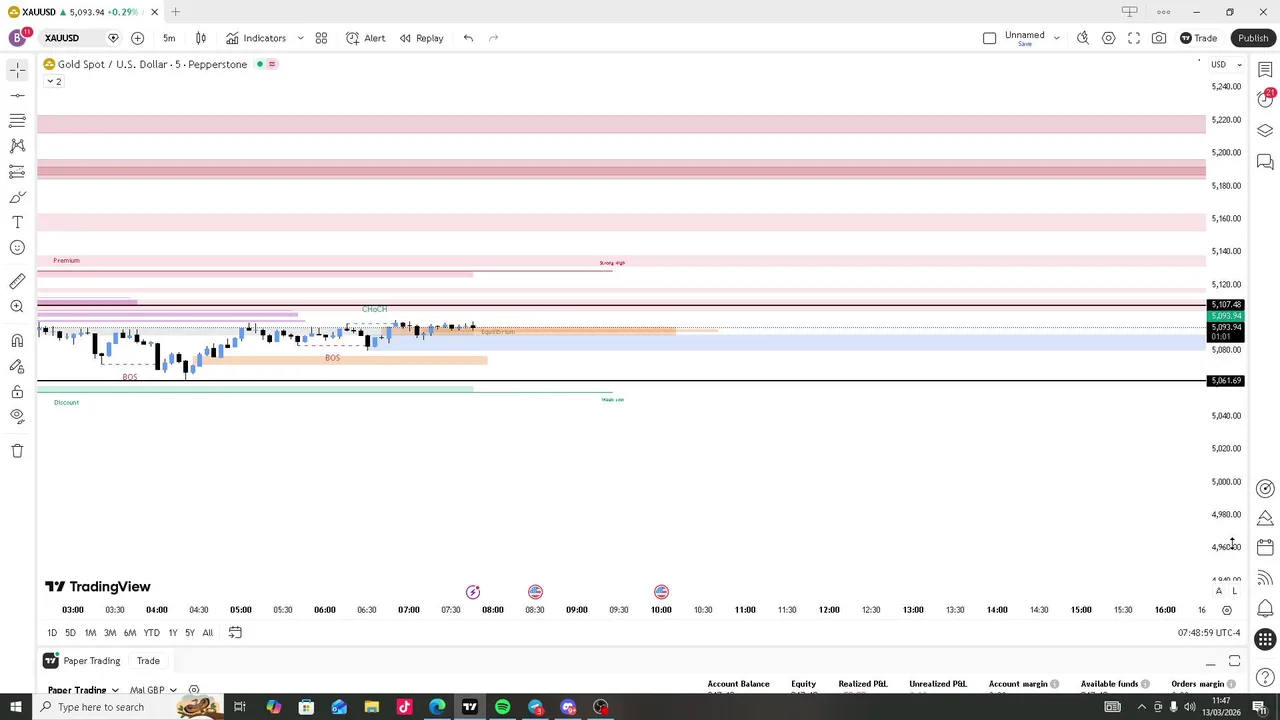Select the trend line drawing tool
Viewport: 1280px width, 720px height.
(x=17, y=95)
